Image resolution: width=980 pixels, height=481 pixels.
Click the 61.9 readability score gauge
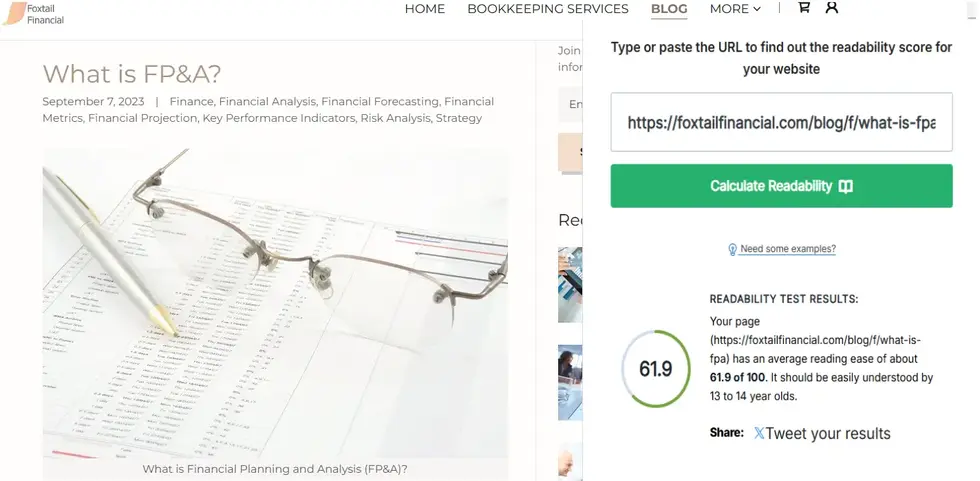[656, 369]
